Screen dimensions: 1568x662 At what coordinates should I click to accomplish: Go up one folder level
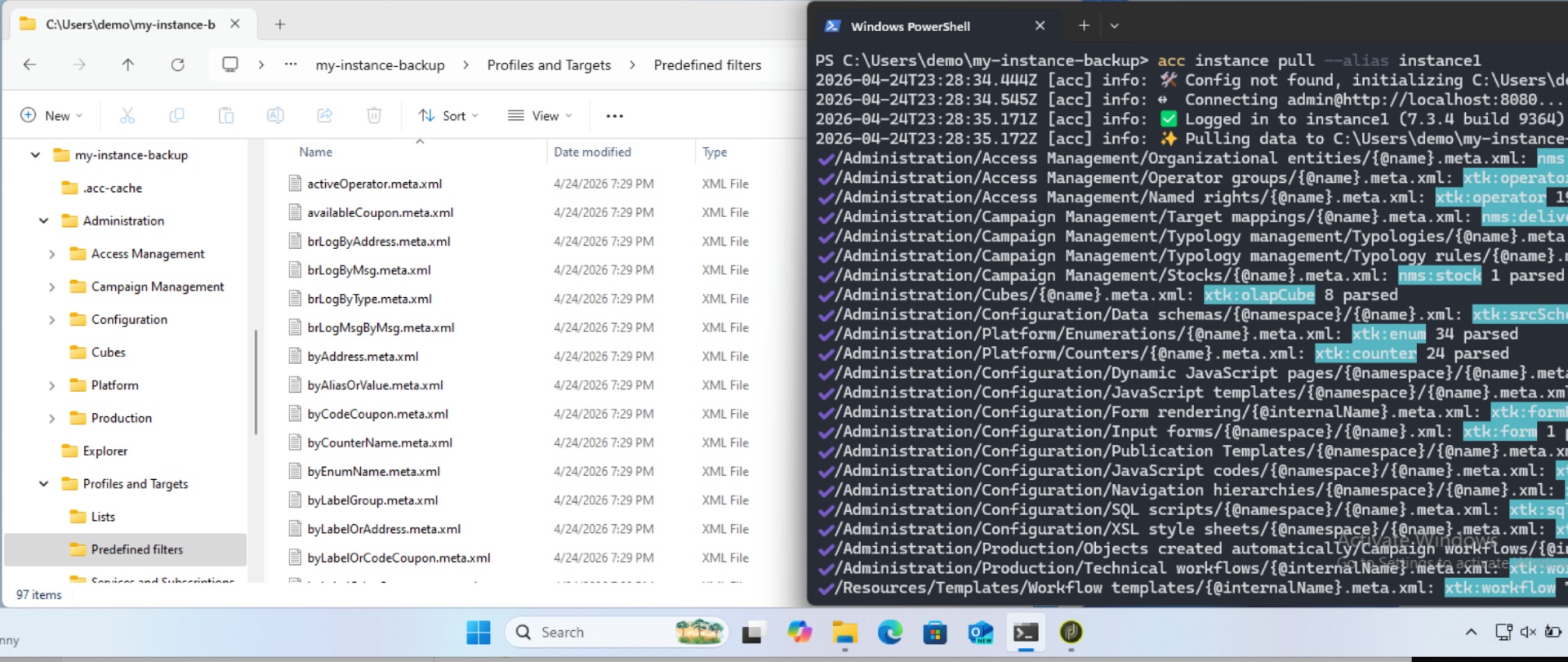click(128, 64)
